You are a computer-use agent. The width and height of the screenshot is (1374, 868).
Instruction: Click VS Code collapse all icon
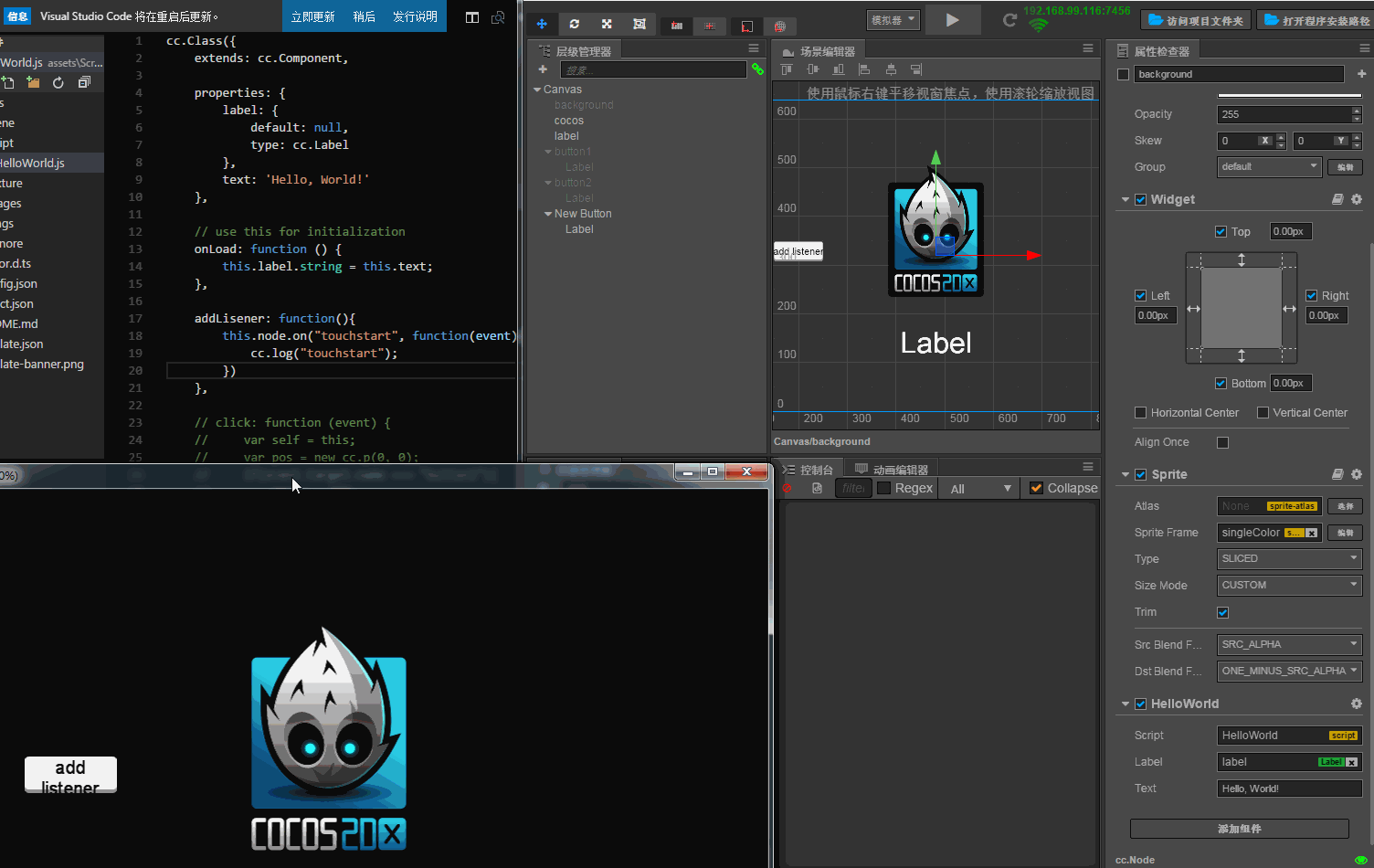pos(84,82)
